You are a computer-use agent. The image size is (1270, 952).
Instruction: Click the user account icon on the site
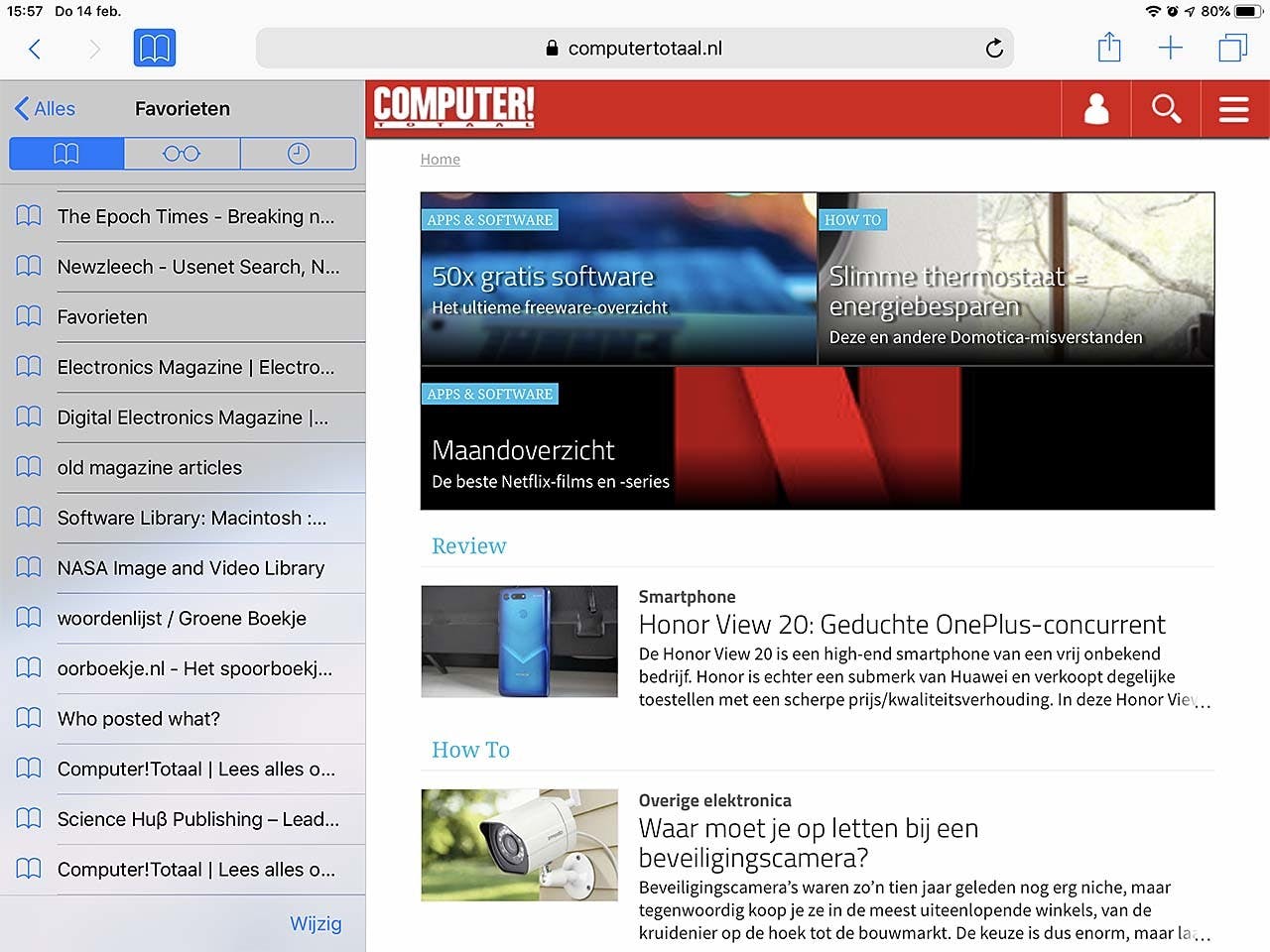1095,109
